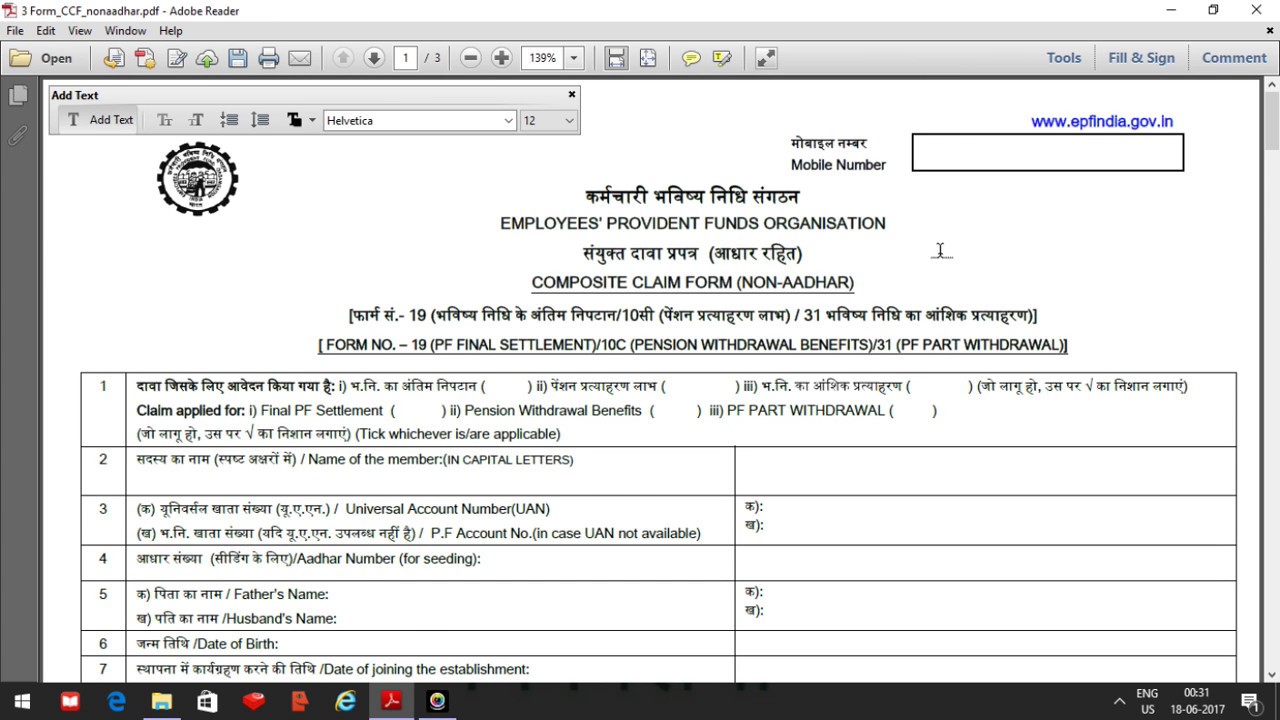Open Windows Store from taskbar
This screenshot has height=720, width=1280.
pos(207,702)
